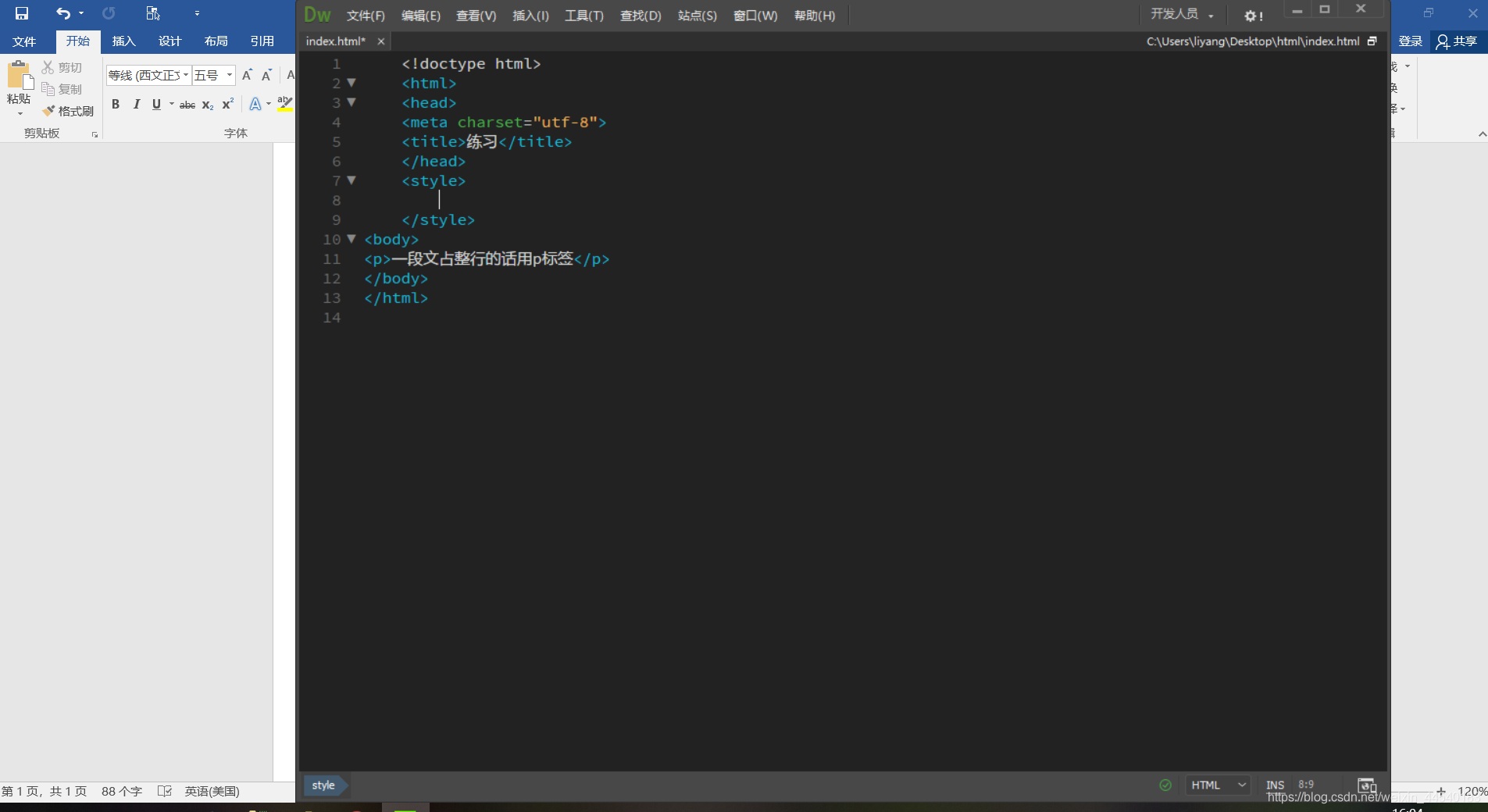Toggle subscript formatting
The image size is (1488, 812).
pos(208,105)
